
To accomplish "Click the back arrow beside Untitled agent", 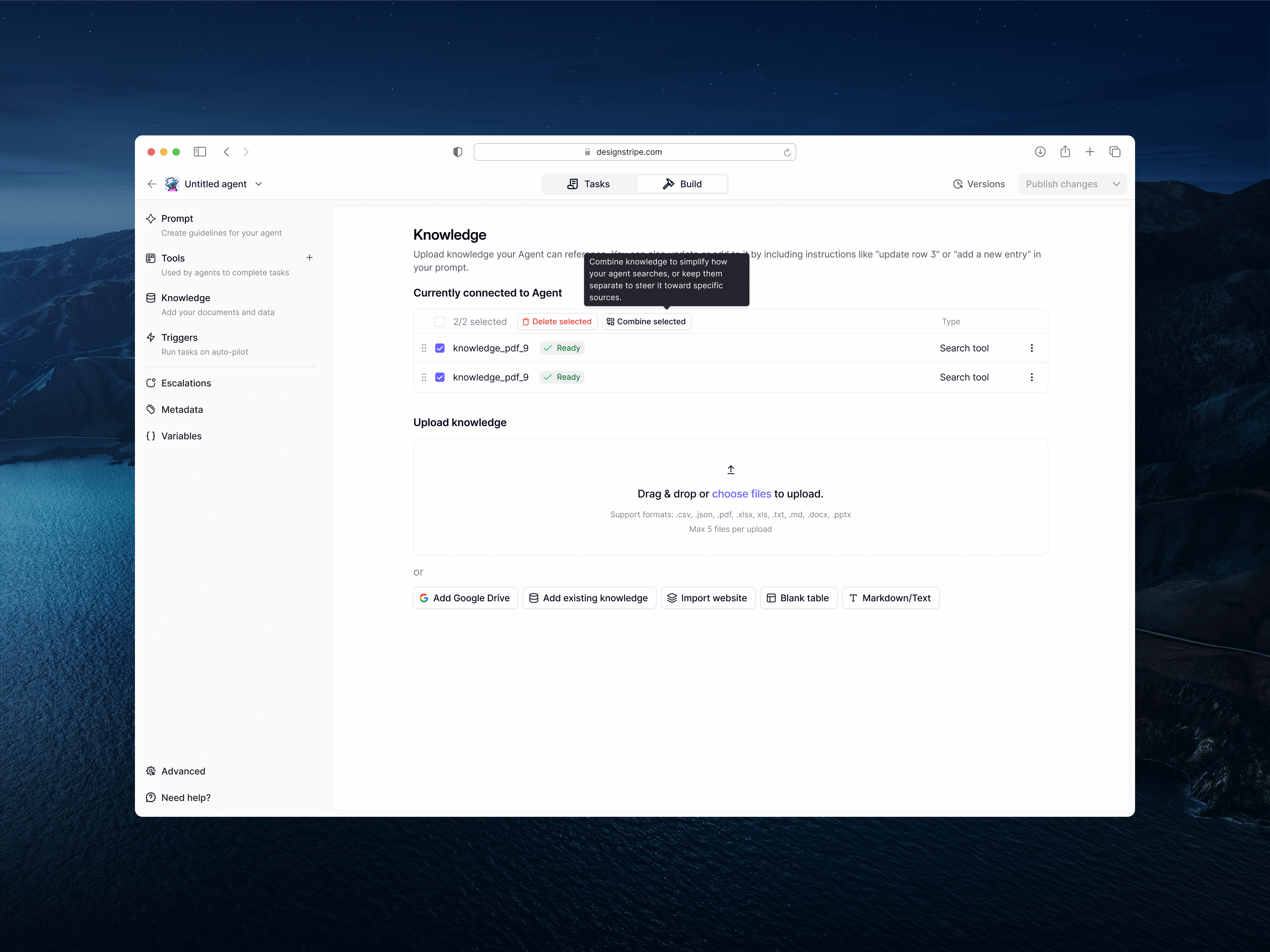I will tap(152, 184).
